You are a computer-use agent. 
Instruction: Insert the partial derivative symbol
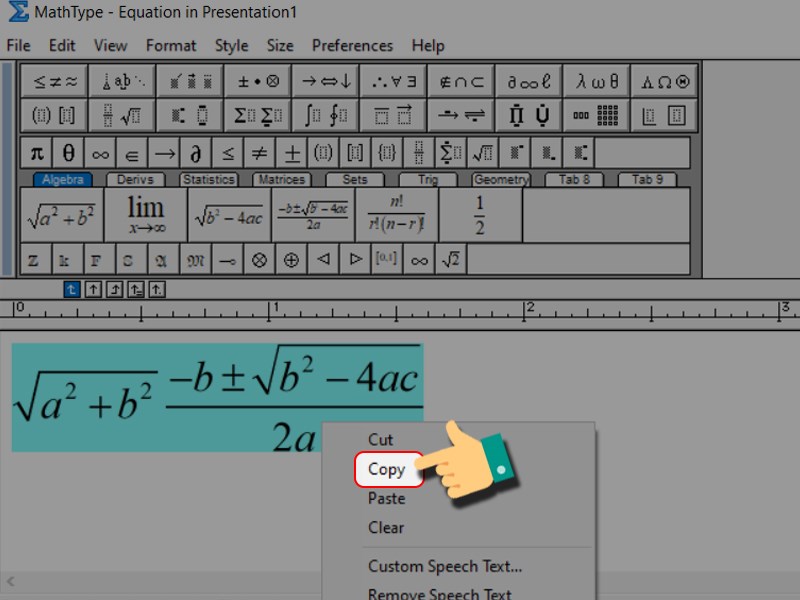coord(196,152)
